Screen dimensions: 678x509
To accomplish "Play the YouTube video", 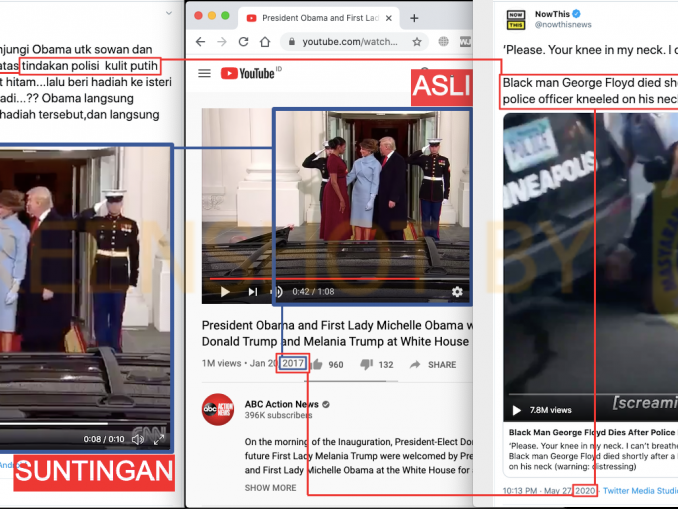I will point(225,292).
